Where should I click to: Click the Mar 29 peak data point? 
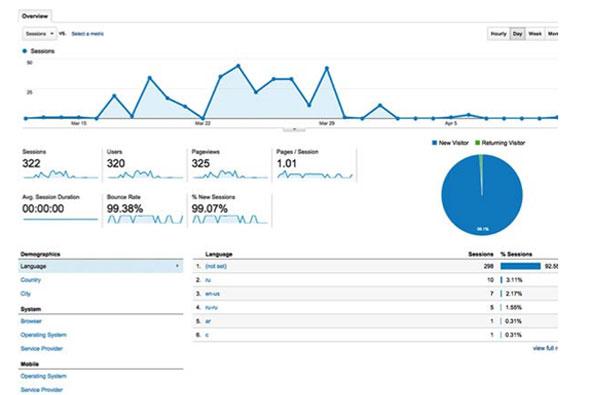[327, 68]
